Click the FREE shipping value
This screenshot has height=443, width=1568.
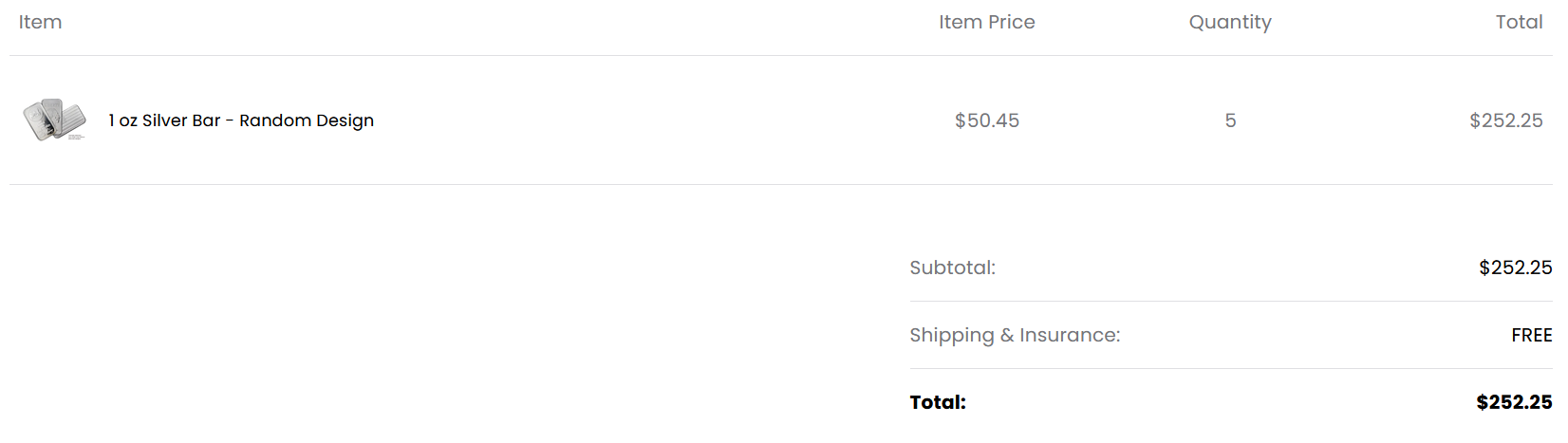pos(1531,335)
